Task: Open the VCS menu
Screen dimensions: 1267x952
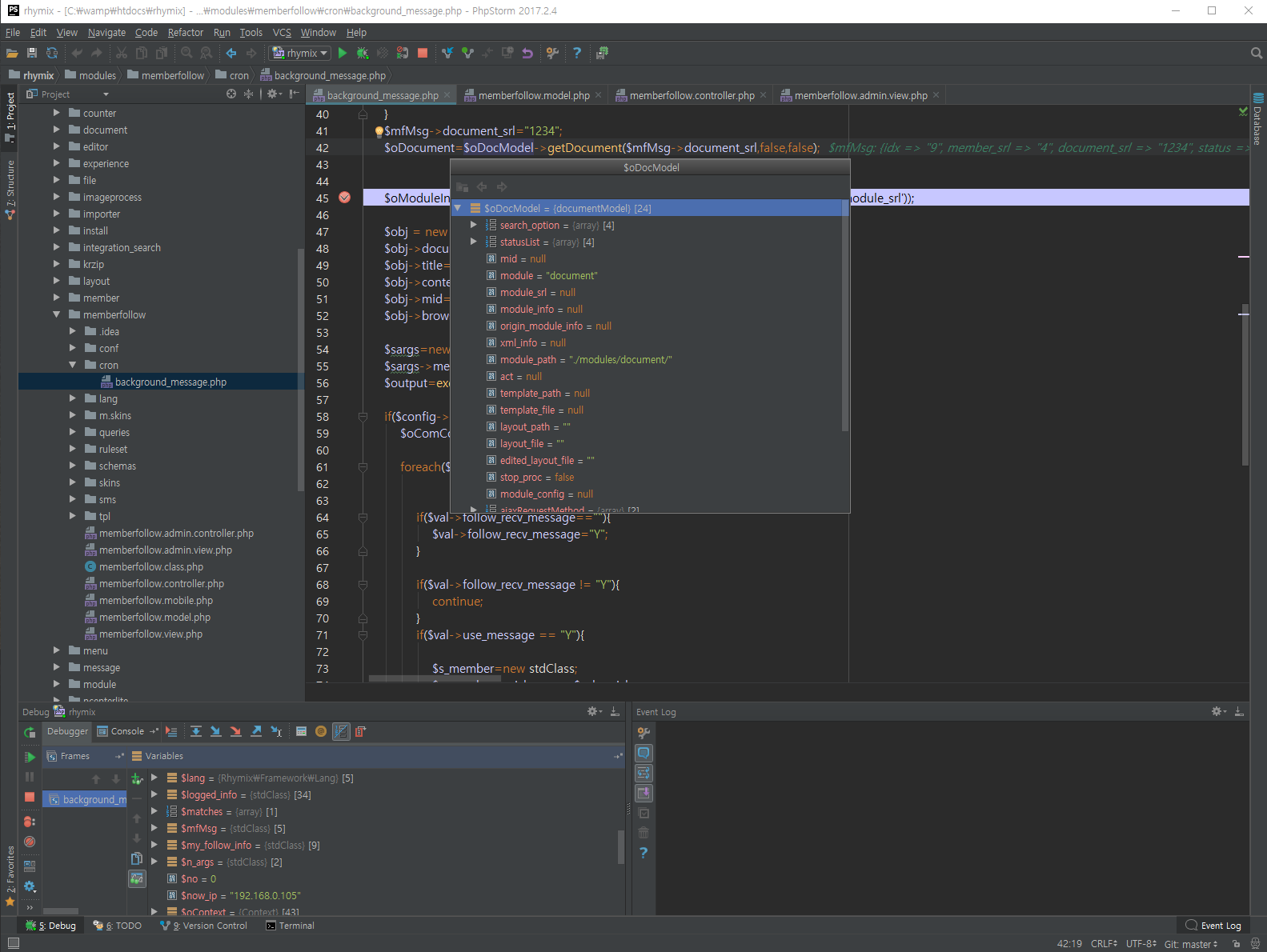Action: tap(282, 32)
